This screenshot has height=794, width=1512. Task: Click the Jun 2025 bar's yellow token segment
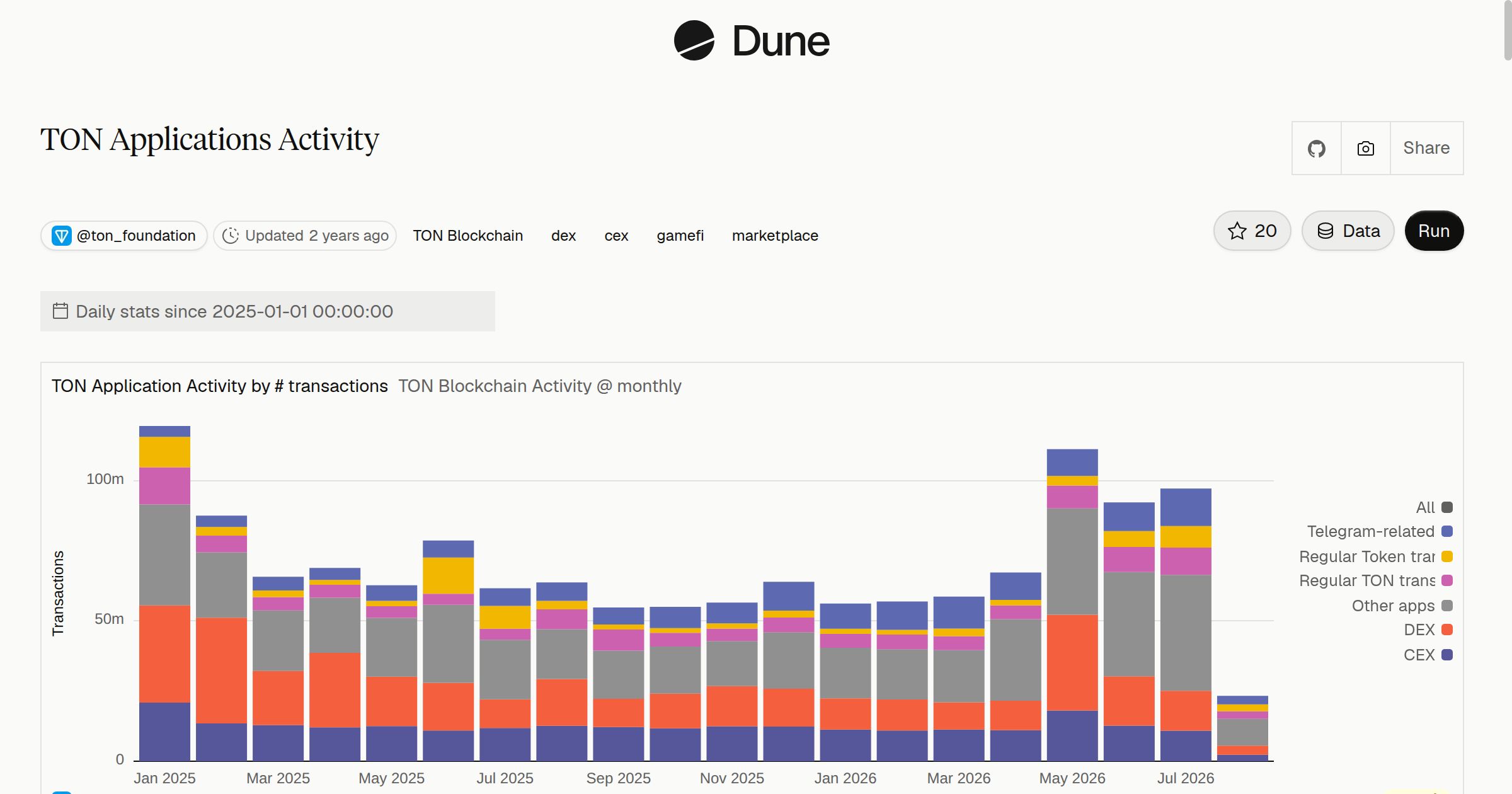pos(448,575)
